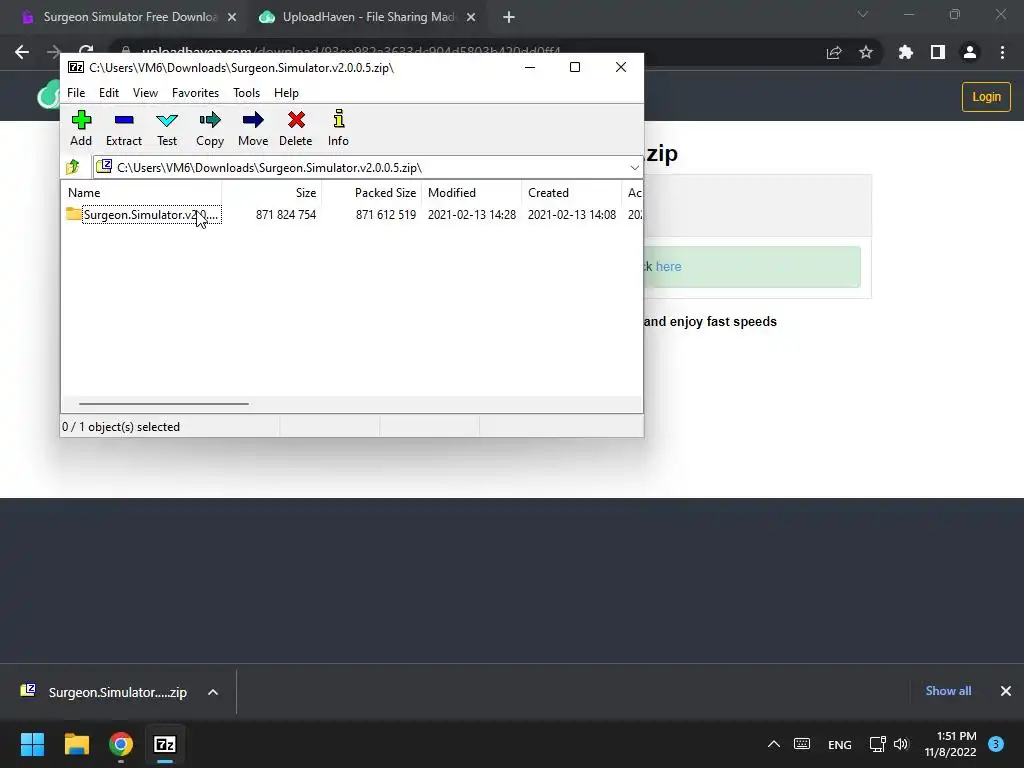Click the Add button in 7-Zip toolbar
Screen dimensions: 1024x768
pos(81,129)
